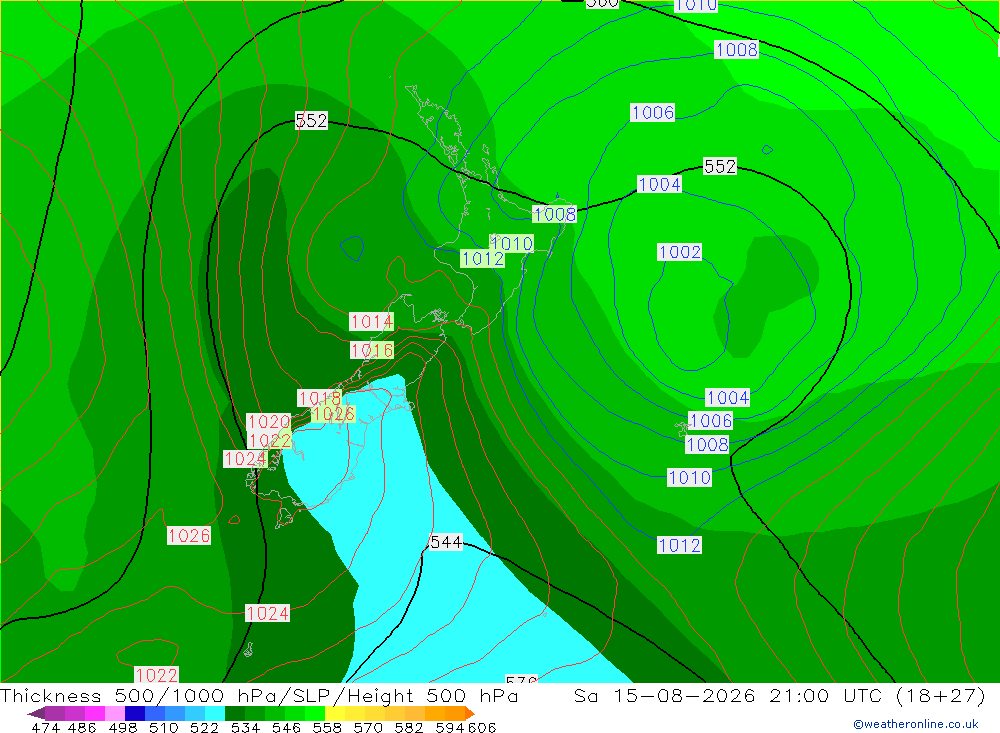Image resolution: width=1000 pixels, height=733 pixels.
Task: Click the blue 1002 low pressure label
Action: 680,252
